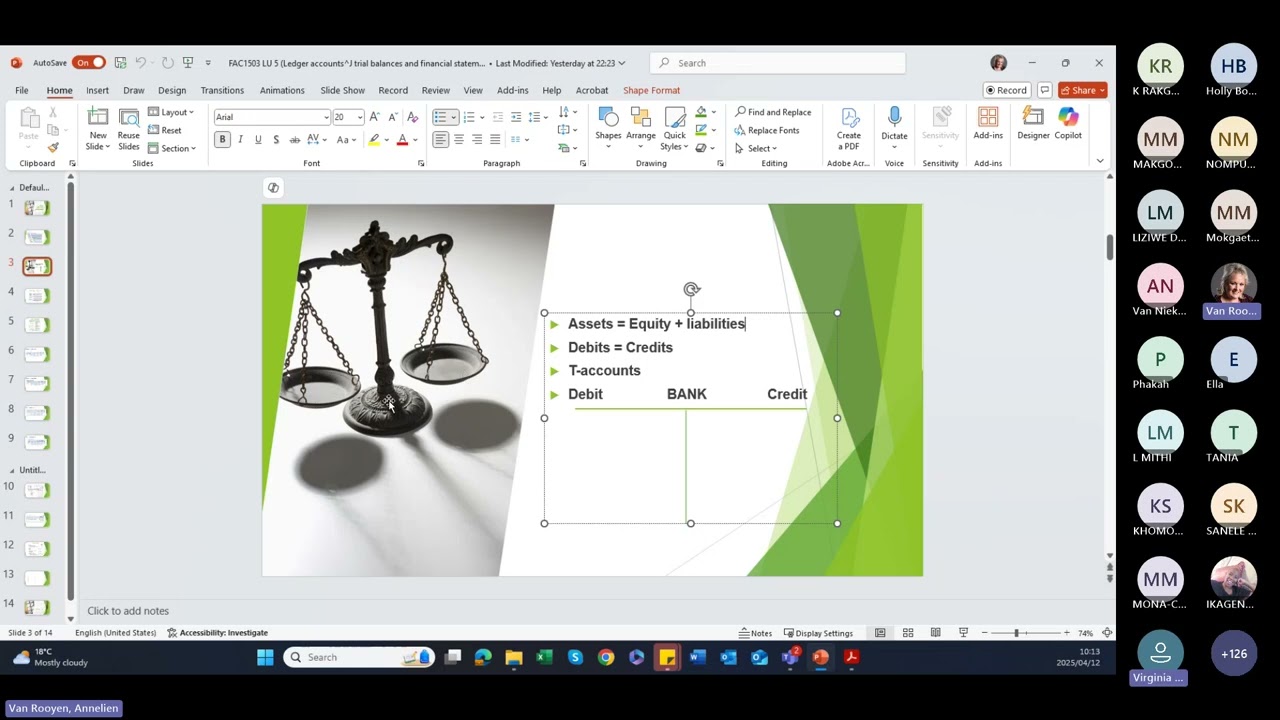
Task: Click the Undo arrow in title bar
Action: [x=142, y=62]
